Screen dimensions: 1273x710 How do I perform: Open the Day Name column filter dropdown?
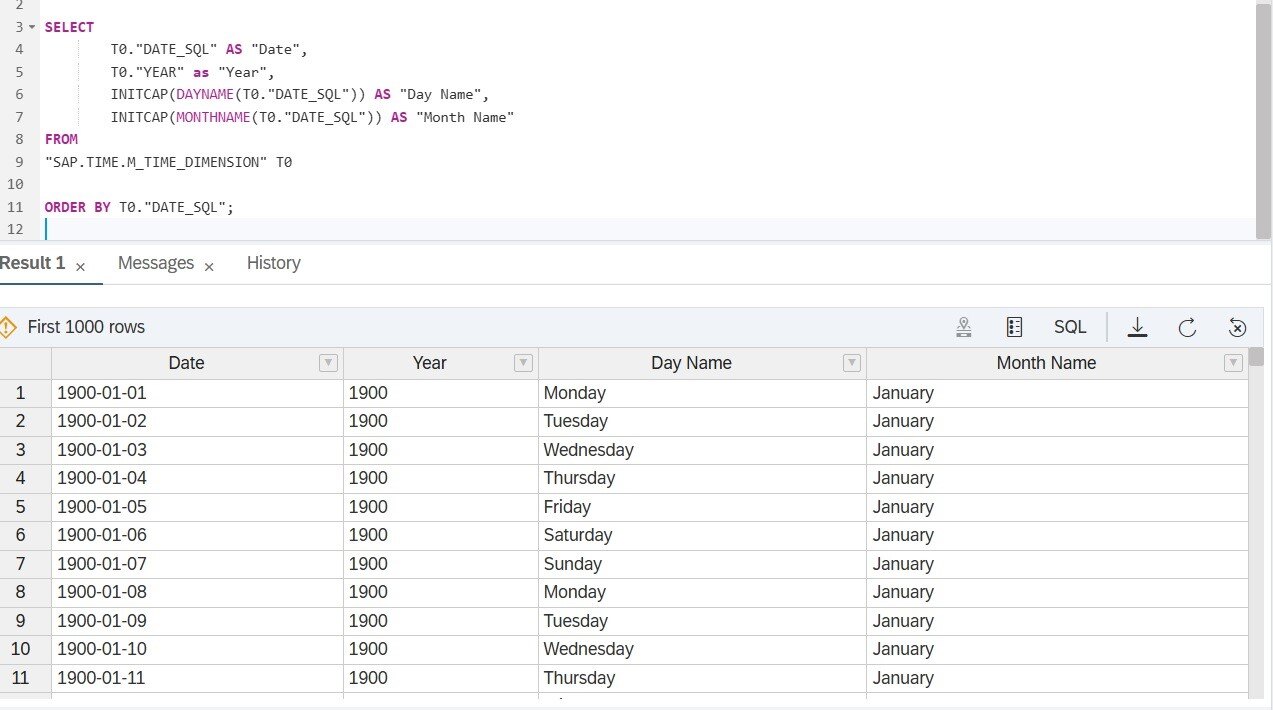pyautogui.click(x=851, y=363)
